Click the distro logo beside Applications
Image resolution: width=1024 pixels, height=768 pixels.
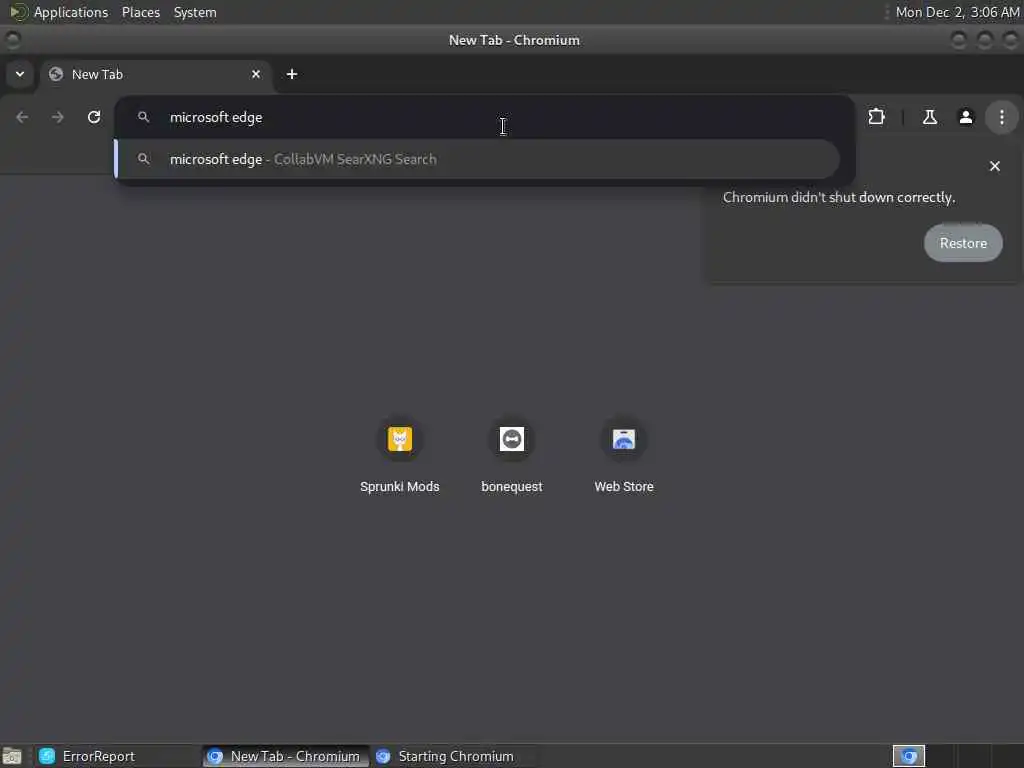18,12
